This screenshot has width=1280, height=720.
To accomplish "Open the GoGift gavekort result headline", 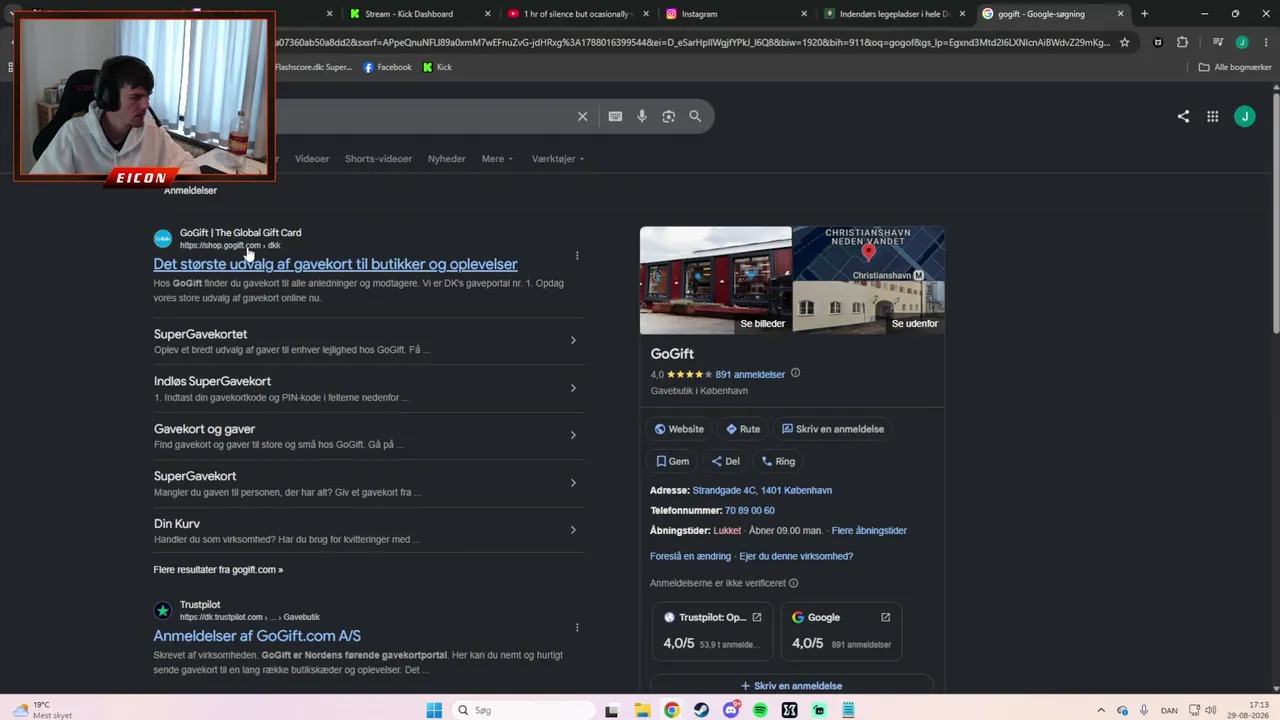I will (x=335, y=264).
